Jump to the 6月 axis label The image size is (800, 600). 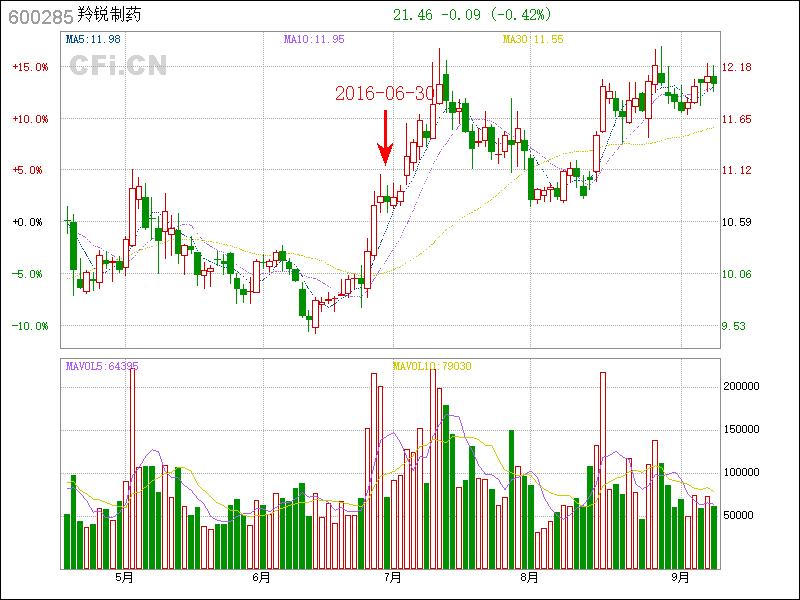pyautogui.click(x=261, y=578)
